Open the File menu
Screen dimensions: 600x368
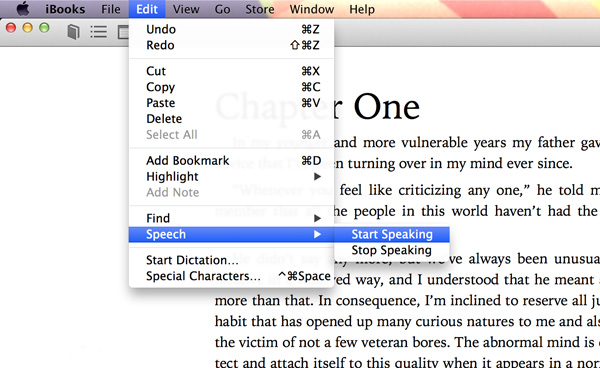[x=111, y=9]
